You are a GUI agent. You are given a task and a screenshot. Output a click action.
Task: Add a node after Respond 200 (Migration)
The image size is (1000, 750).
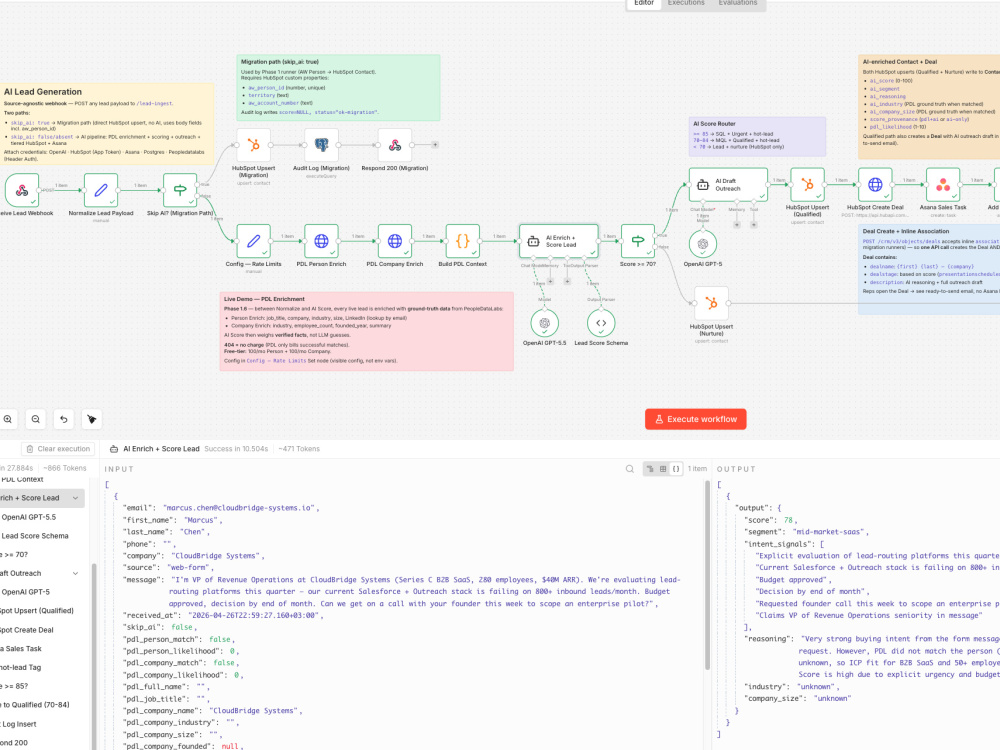[435, 145]
